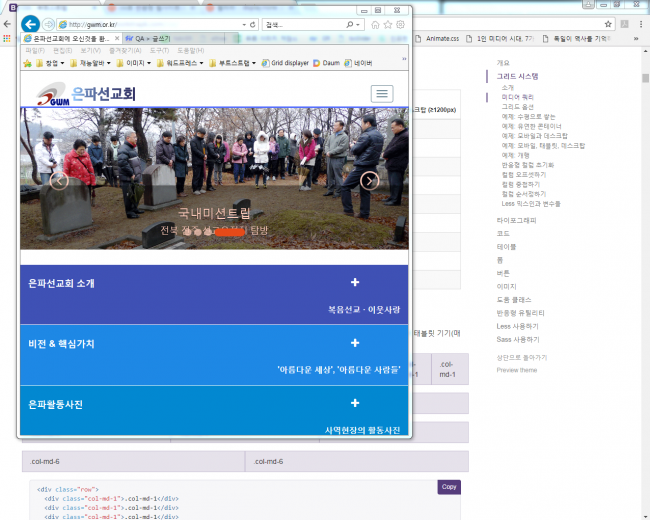The height and width of the screenshot is (520, 650).
Task: Open the 창업 favorites folder dropdown
Action: [x=50, y=63]
